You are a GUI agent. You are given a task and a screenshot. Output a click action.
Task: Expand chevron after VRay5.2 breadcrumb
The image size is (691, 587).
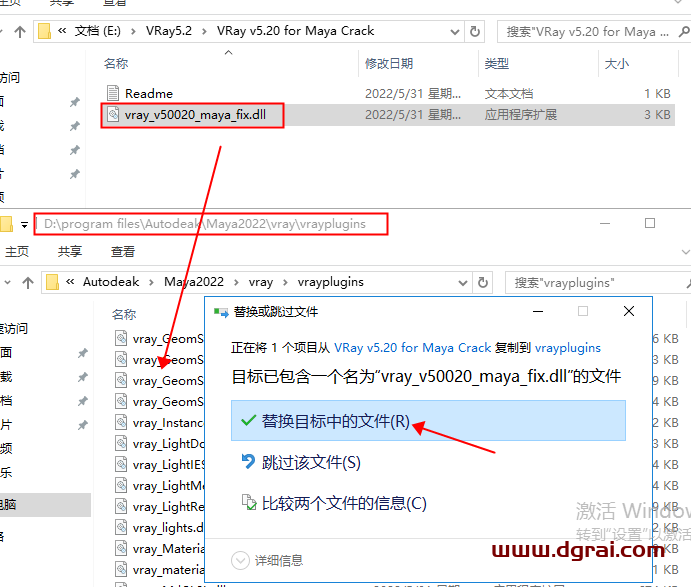tap(204, 32)
